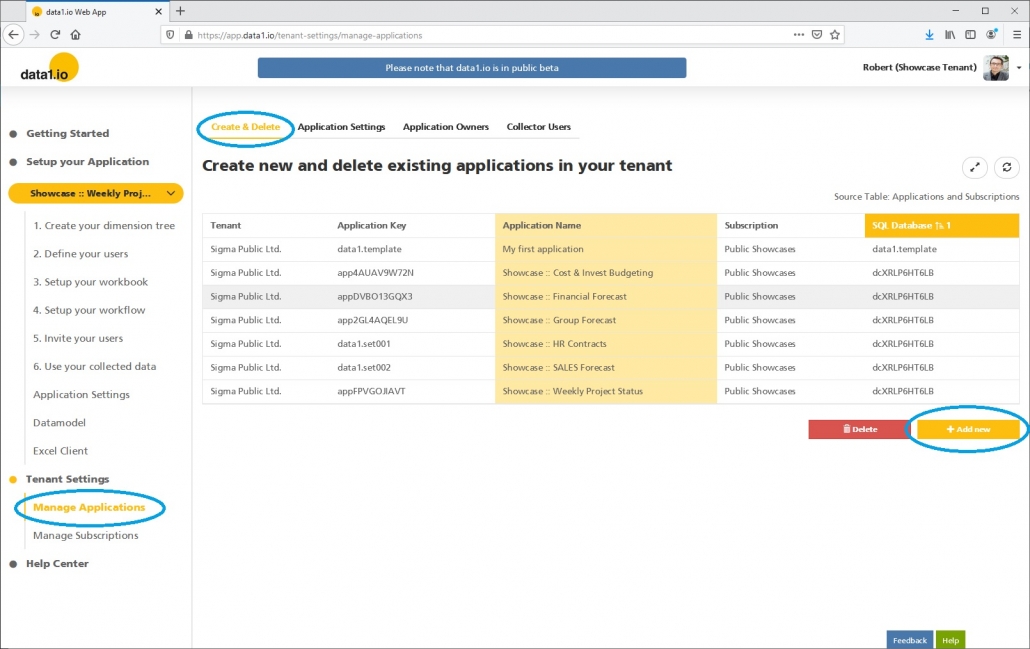Screen dimensions: 1030x649
Task: Open the Feedback button
Action: pos(909,640)
